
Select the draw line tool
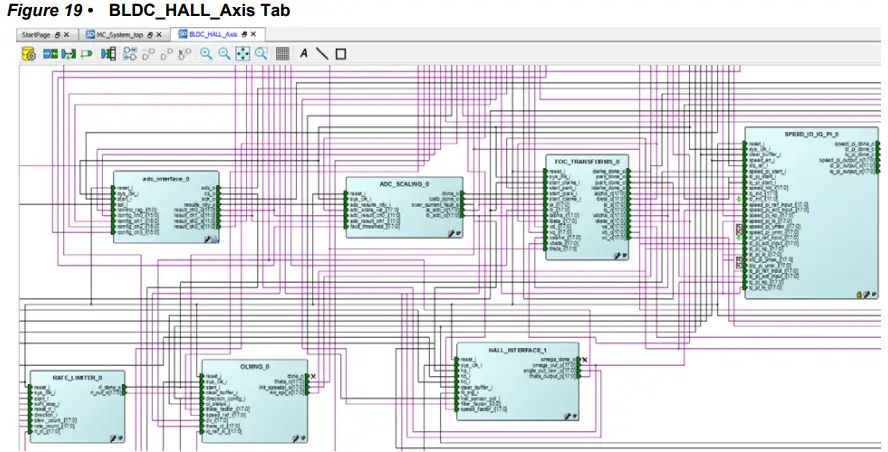pos(322,54)
